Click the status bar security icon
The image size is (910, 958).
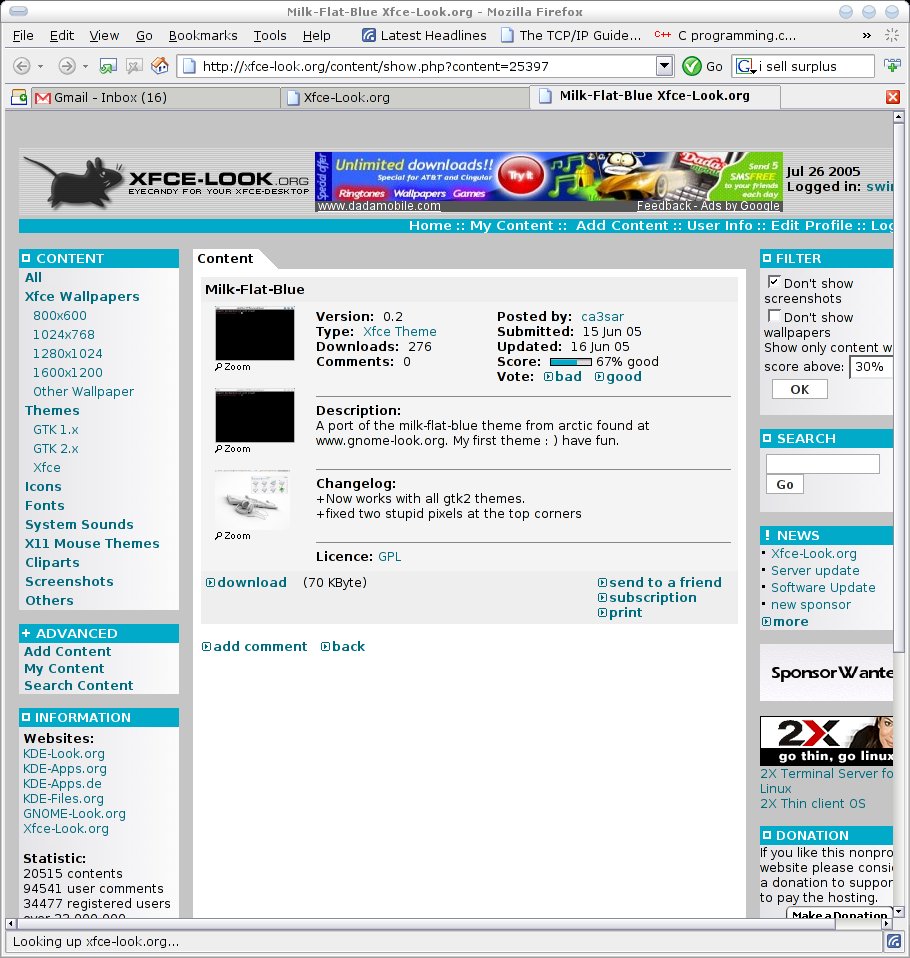click(x=894, y=941)
